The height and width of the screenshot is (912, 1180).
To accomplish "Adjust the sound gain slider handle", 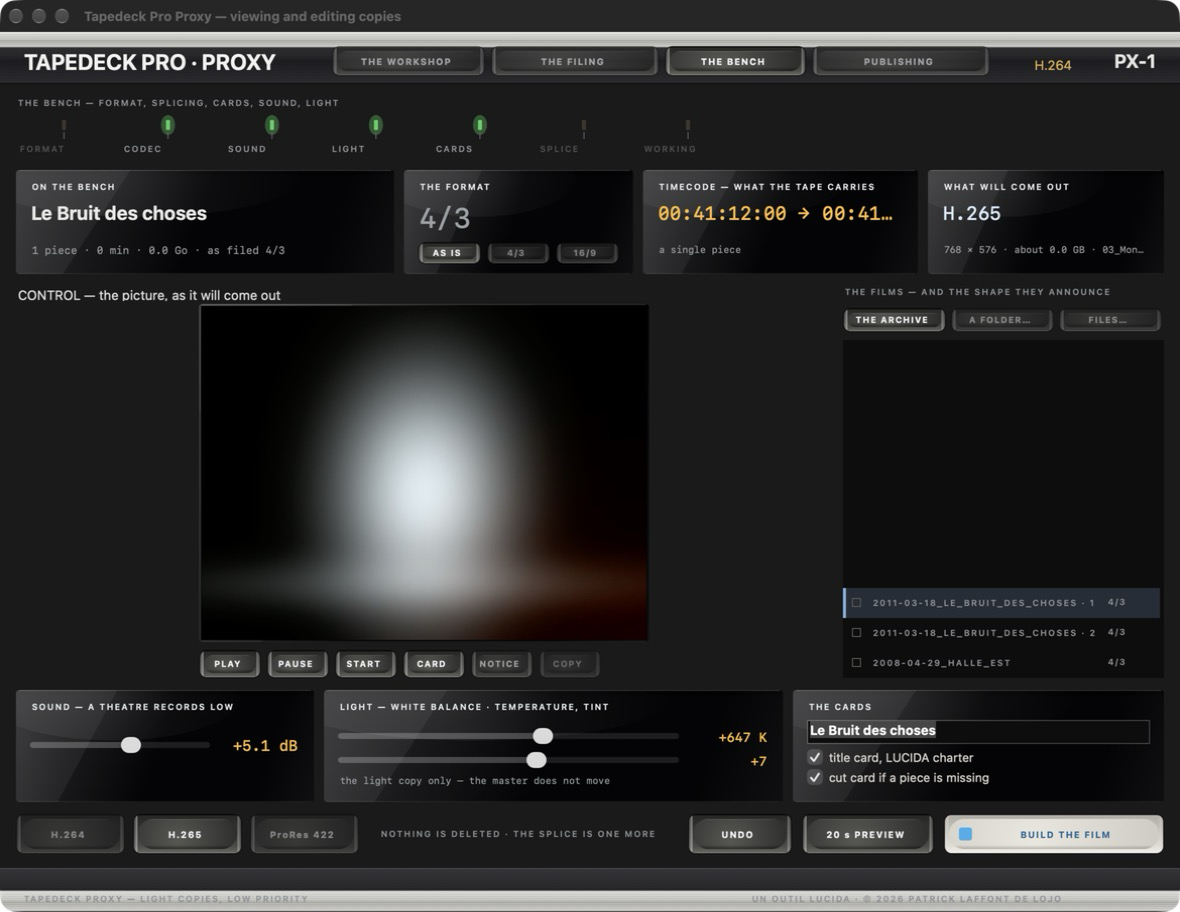I will tap(131, 745).
